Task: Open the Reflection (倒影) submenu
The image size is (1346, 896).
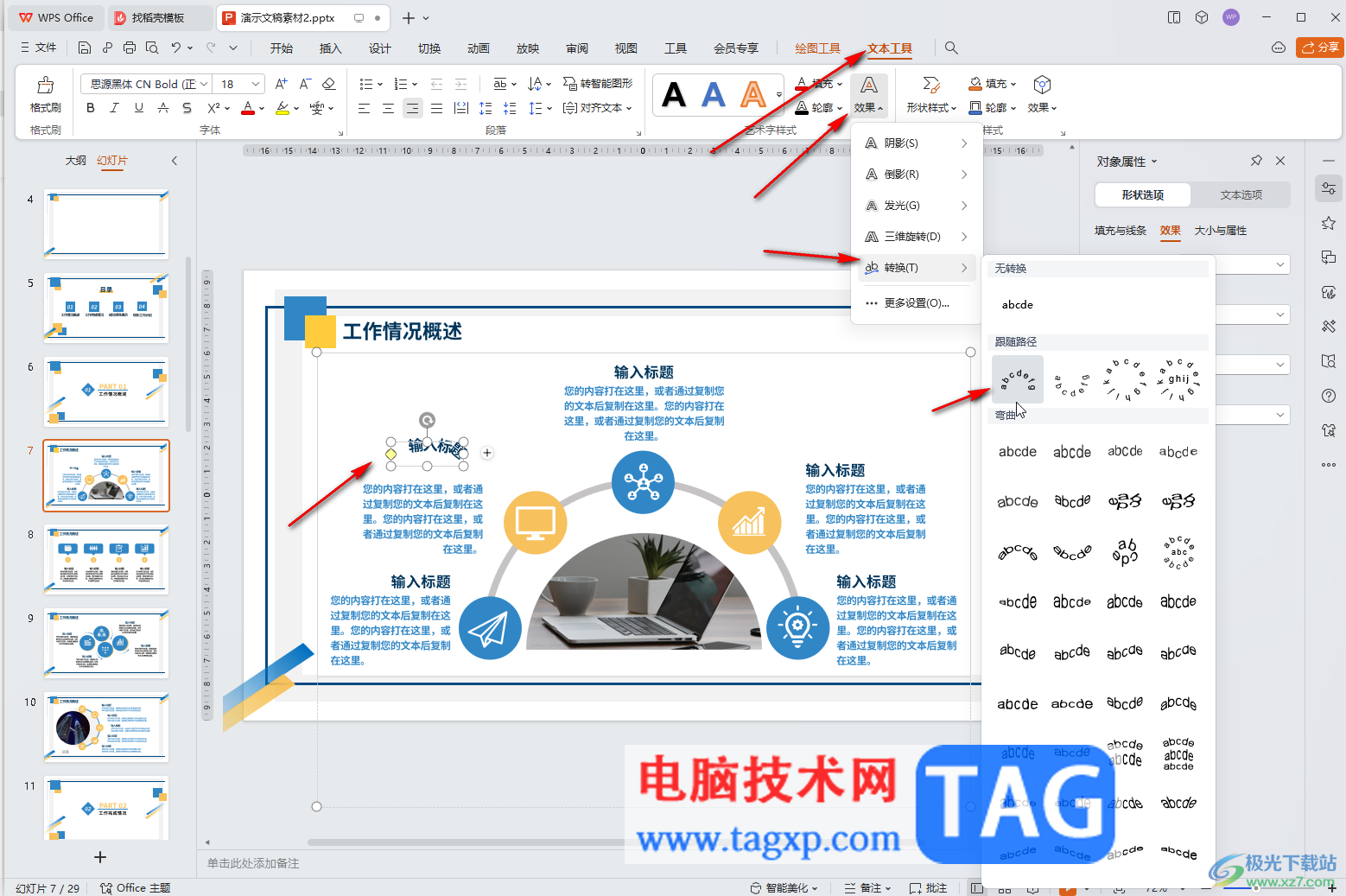Action: click(916, 175)
